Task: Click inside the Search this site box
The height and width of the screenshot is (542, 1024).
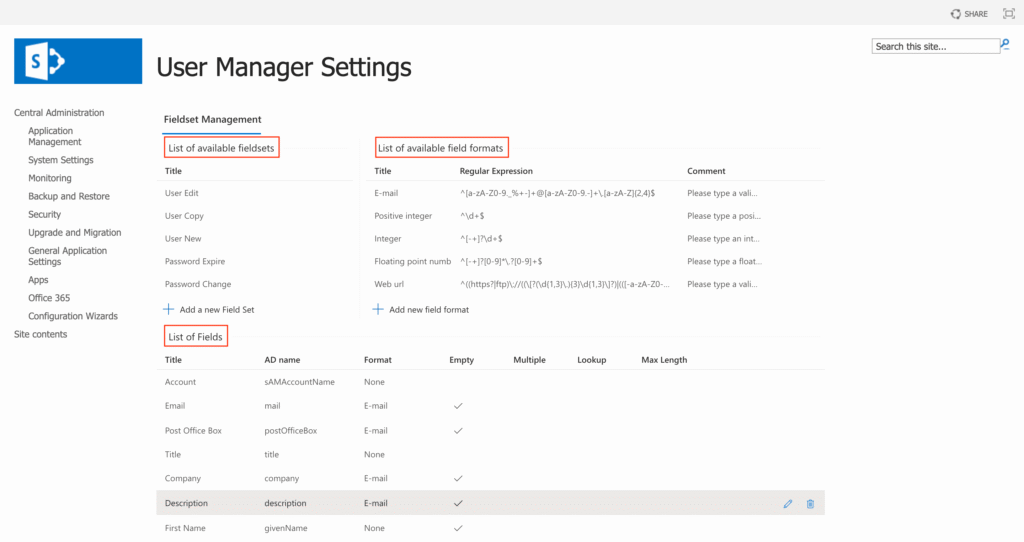Action: click(x=935, y=46)
